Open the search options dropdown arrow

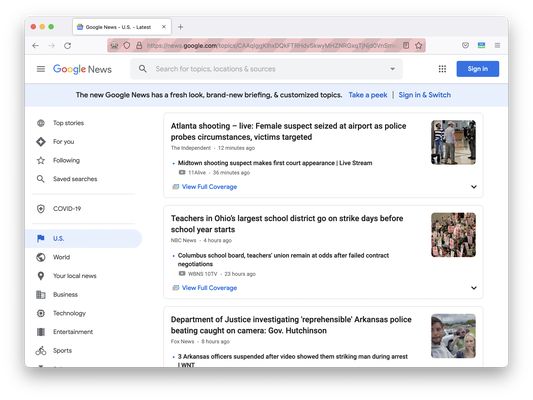coord(392,69)
